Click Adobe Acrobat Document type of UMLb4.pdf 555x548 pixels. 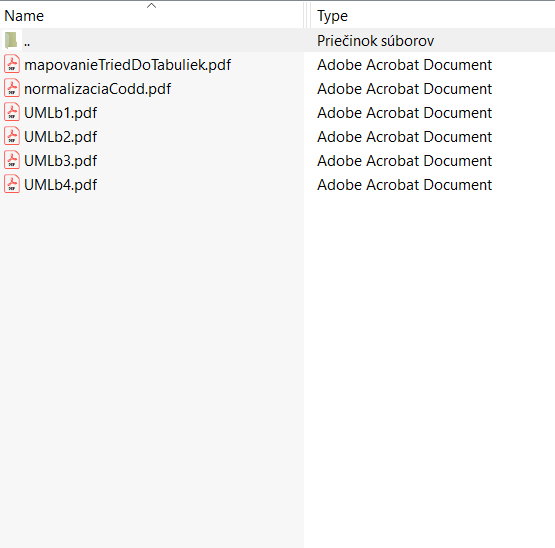[x=405, y=185]
